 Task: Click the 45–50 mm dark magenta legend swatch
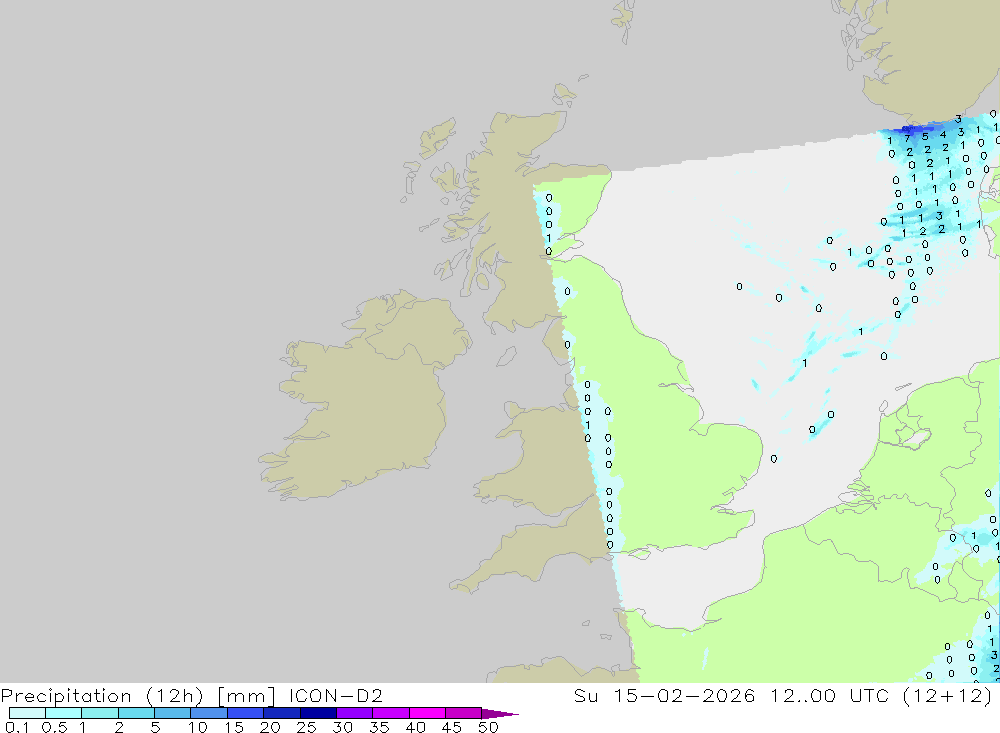click(x=464, y=713)
